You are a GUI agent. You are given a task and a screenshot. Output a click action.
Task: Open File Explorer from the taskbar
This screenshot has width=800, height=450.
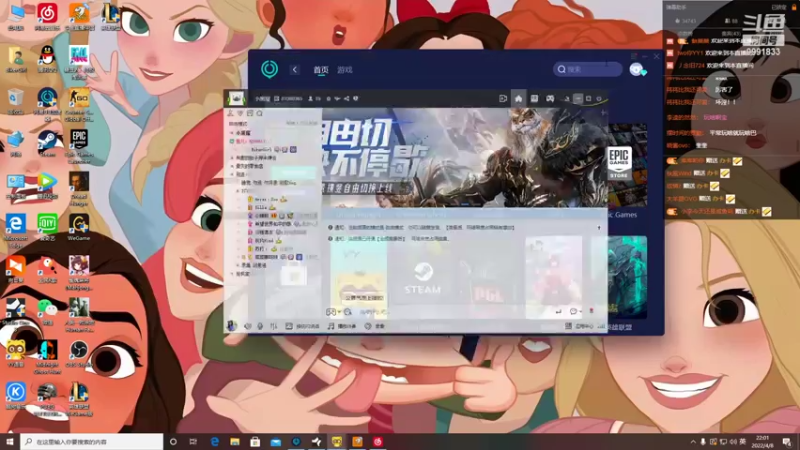point(235,441)
